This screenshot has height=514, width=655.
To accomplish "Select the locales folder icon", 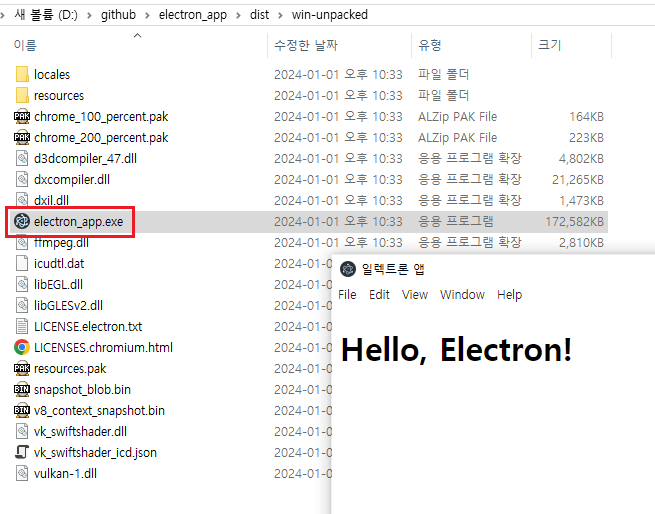I will (x=22, y=74).
